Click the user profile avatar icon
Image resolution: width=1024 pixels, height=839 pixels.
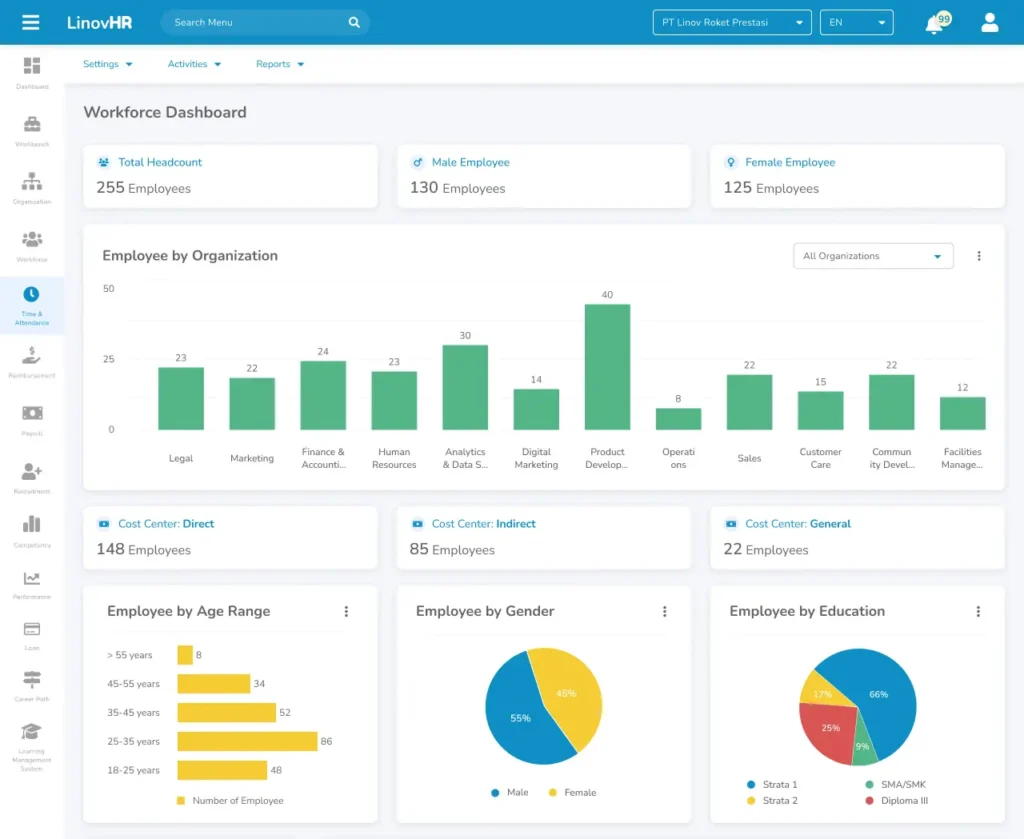click(x=989, y=22)
